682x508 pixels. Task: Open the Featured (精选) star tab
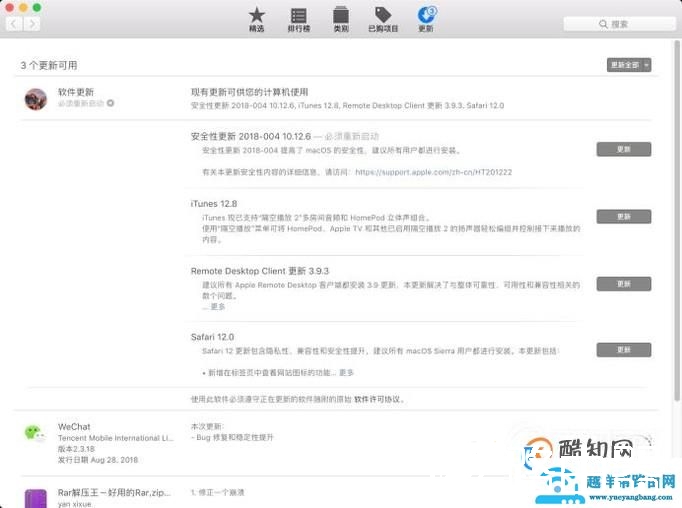pos(257,20)
